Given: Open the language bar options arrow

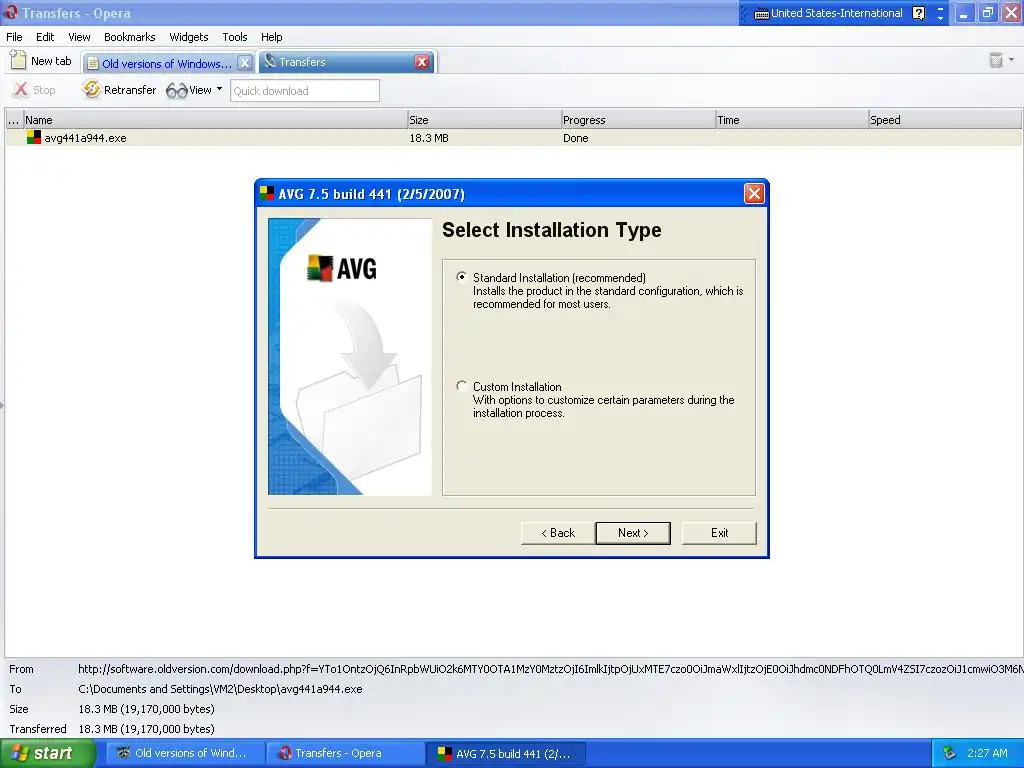Looking at the screenshot, I should point(940,18).
